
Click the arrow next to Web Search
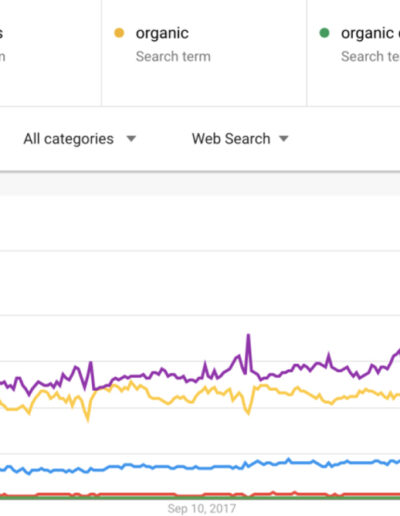(284, 139)
